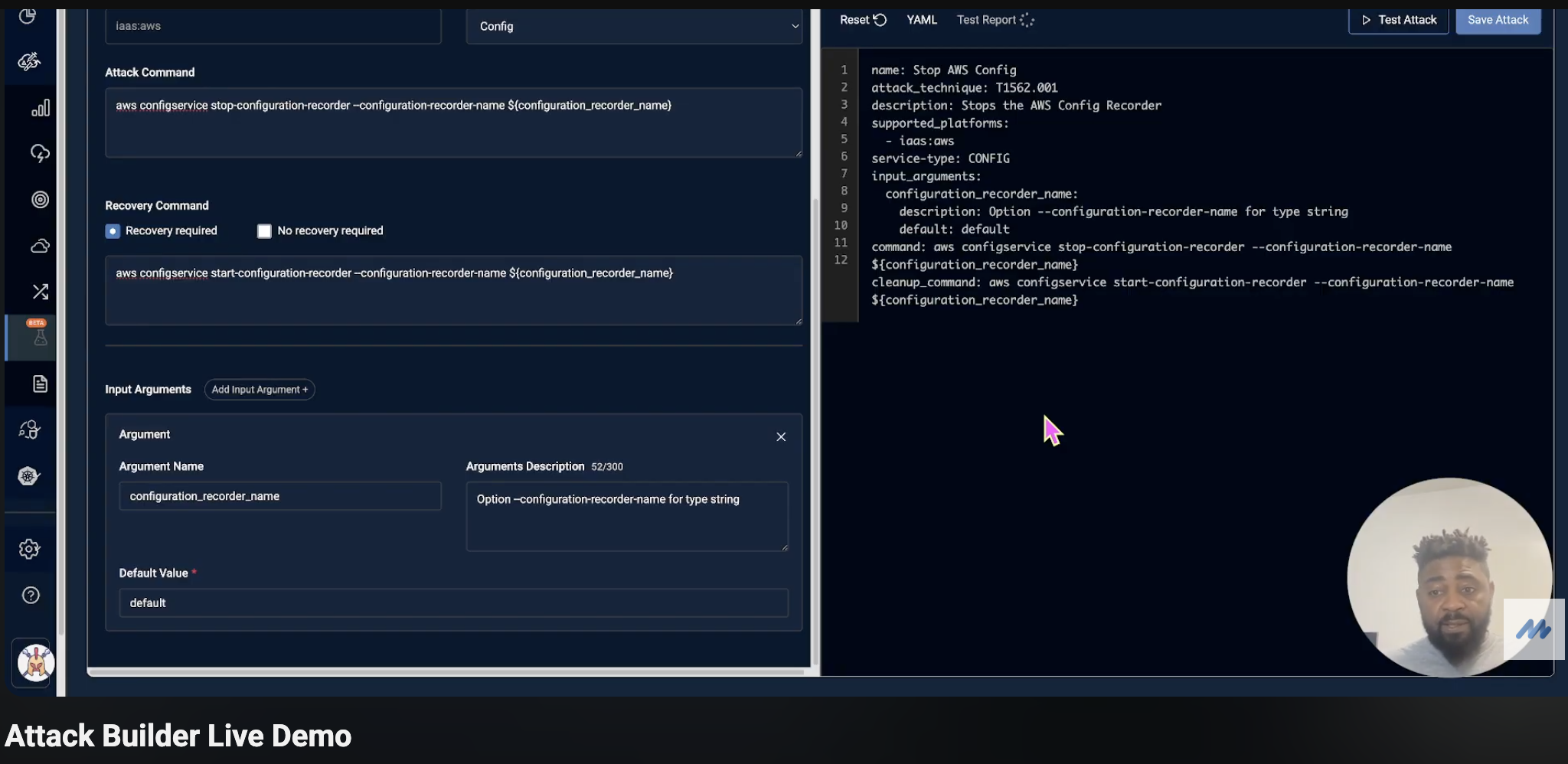Open the help question mark icon

29,595
